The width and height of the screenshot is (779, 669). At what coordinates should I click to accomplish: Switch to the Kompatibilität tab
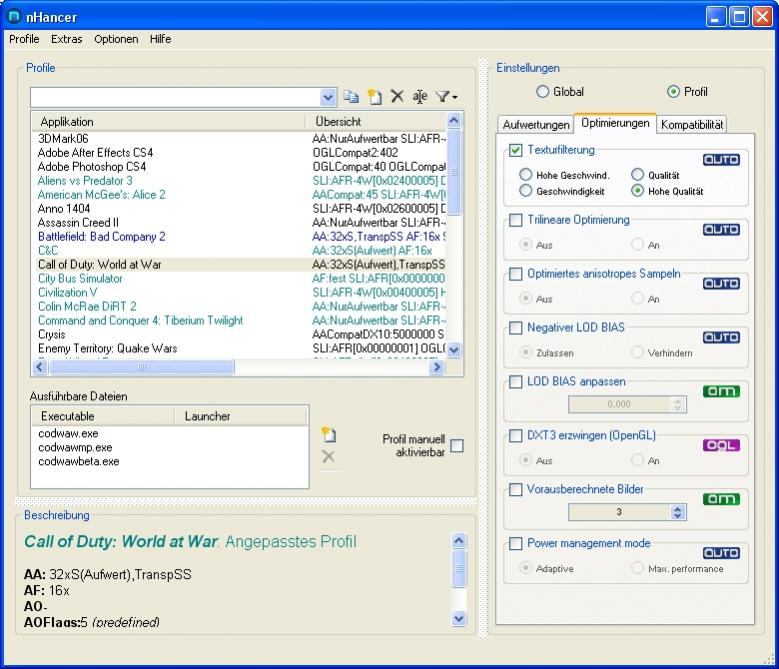[x=692, y=125]
